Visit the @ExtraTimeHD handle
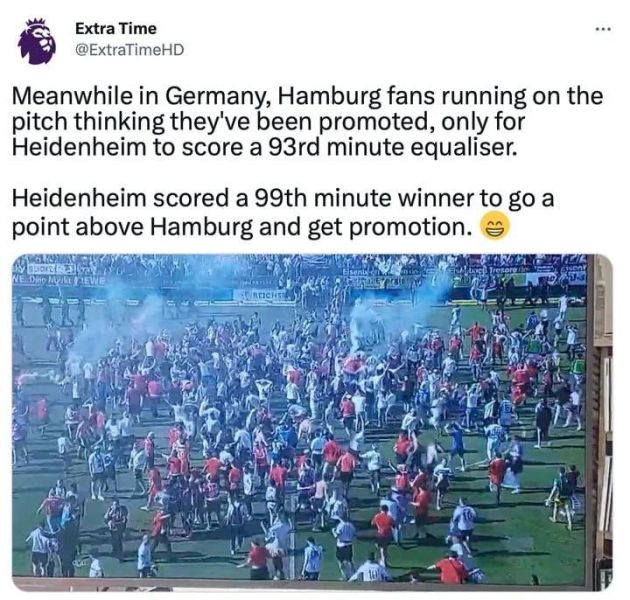Screen dimensions: 630x600 (130, 50)
